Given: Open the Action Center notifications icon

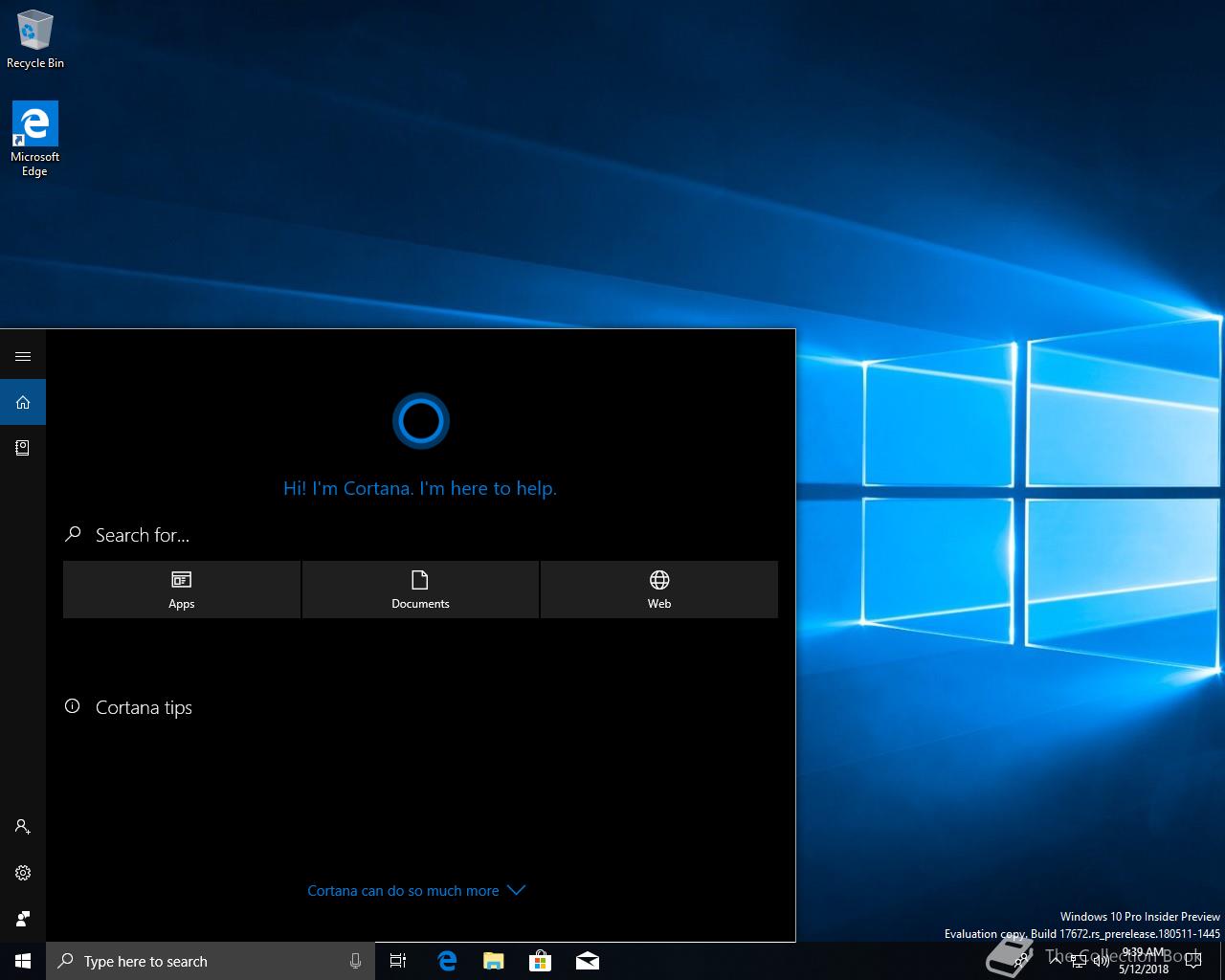Looking at the screenshot, I should pyautogui.click(x=1193, y=961).
